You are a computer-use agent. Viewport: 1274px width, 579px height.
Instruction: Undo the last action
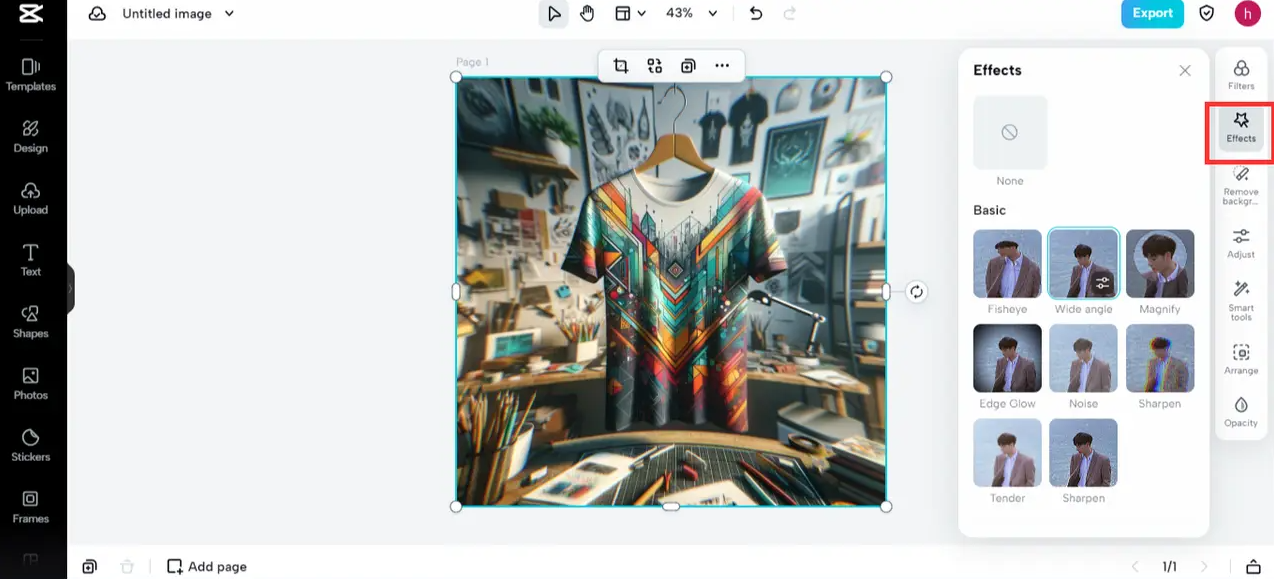[x=756, y=14]
